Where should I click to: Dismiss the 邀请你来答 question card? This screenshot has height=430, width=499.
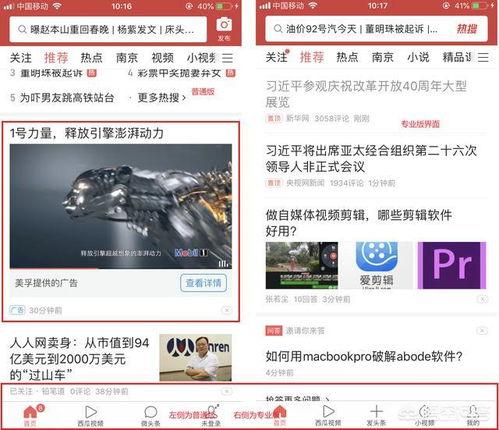(x=482, y=331)
